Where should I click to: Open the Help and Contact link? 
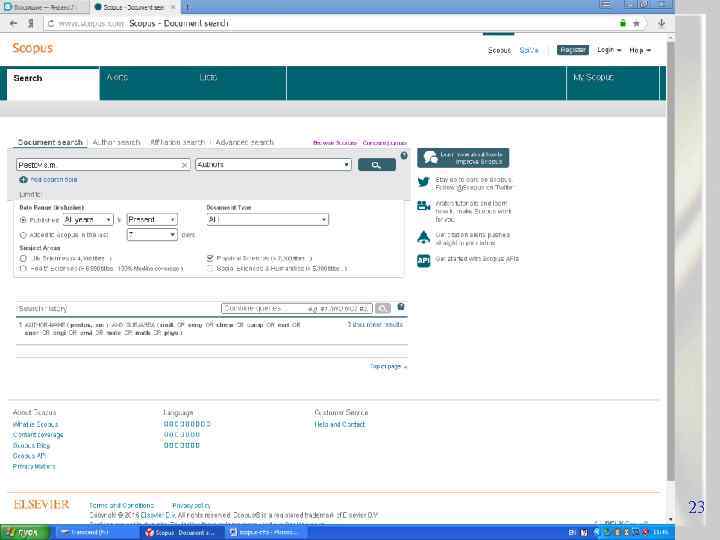(340, 425)
